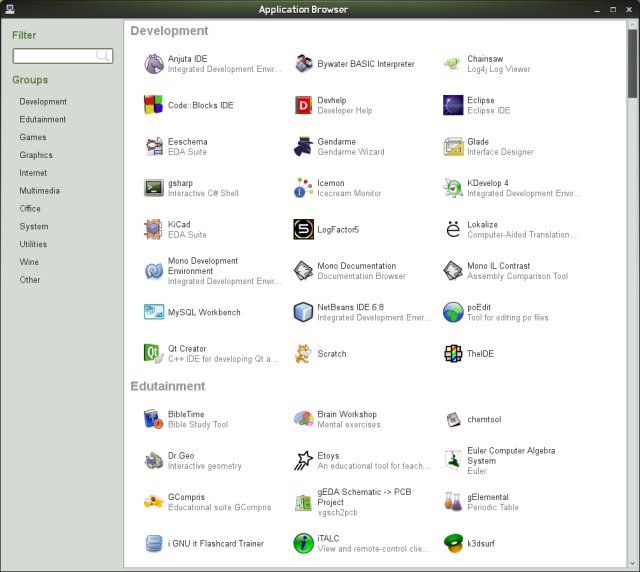
Task: Launch Eclipse IDE icon
Action: click(x=453, y=105)
